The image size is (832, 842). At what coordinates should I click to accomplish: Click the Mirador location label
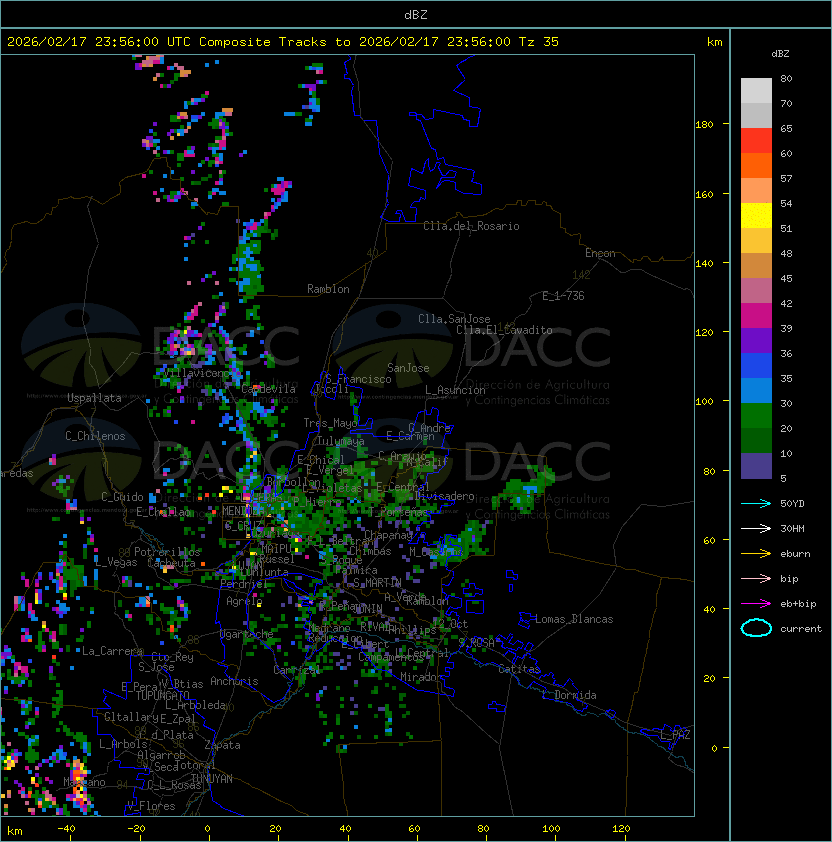coord(422,677)
